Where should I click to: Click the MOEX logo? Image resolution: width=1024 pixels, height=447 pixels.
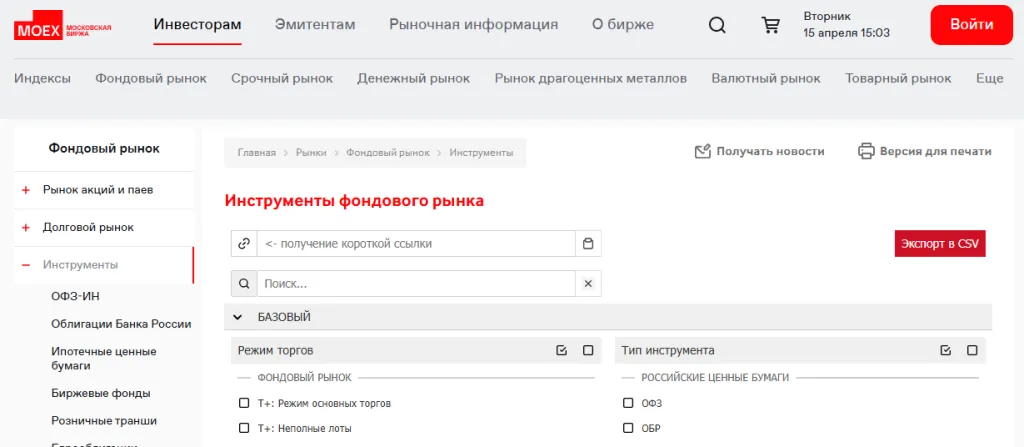pos(62,27)
